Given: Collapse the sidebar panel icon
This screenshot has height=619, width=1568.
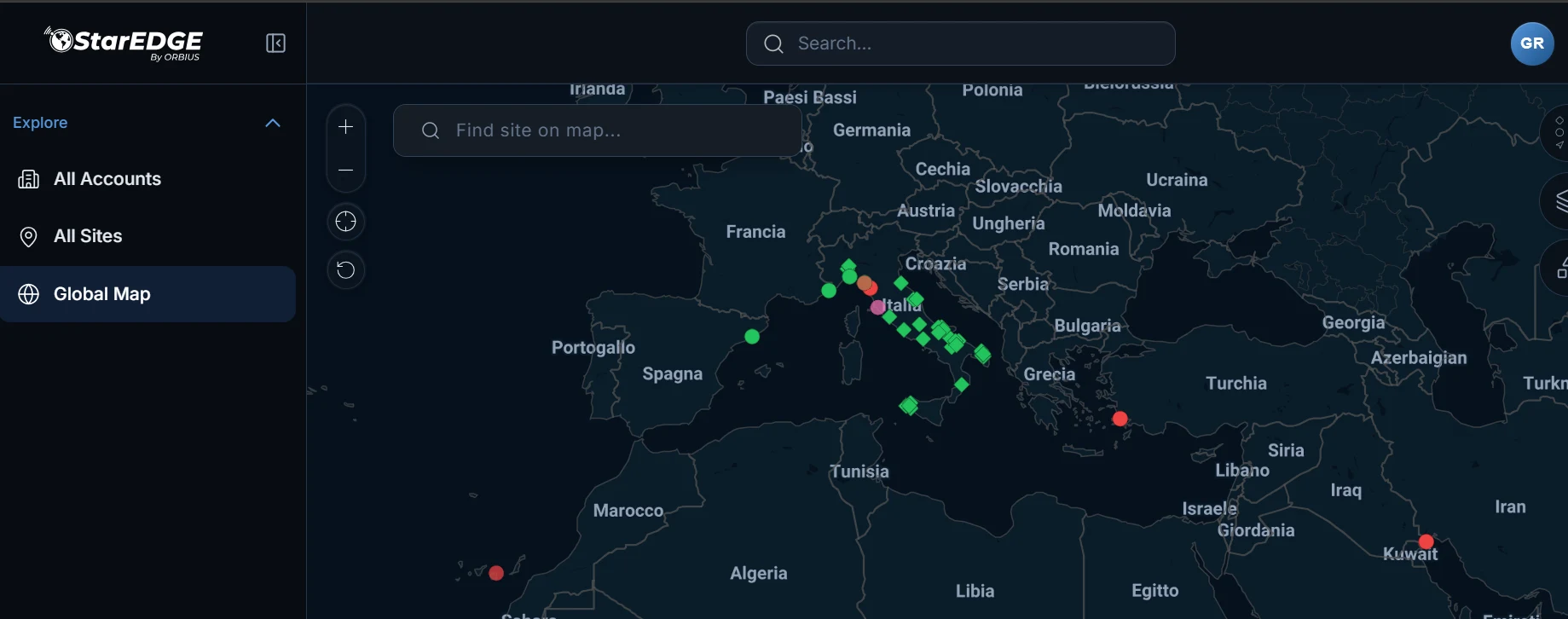Looking at the screenshot, I should click(x=275, y=43).
